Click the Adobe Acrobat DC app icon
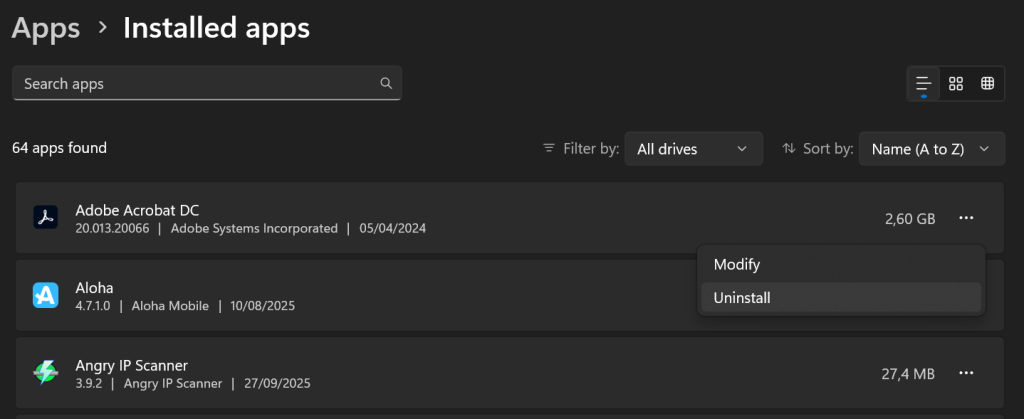This screenshot has width=1024, height=419. [46, 218]
